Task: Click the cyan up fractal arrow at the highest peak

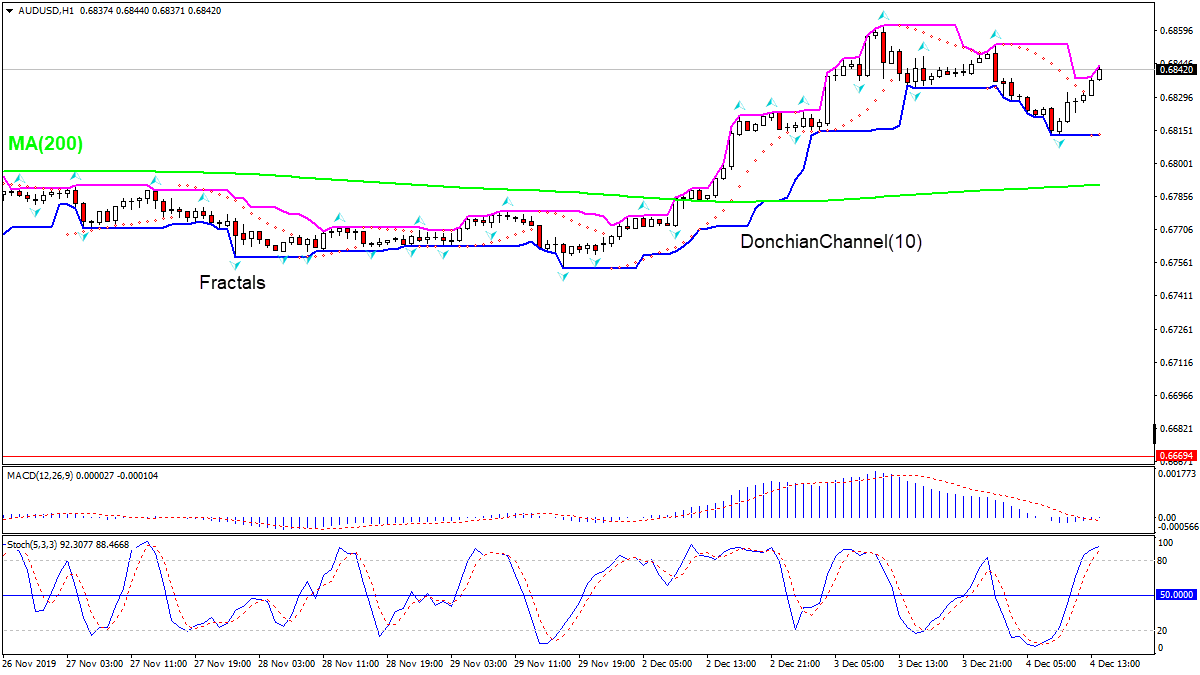Action: [881, 16]
